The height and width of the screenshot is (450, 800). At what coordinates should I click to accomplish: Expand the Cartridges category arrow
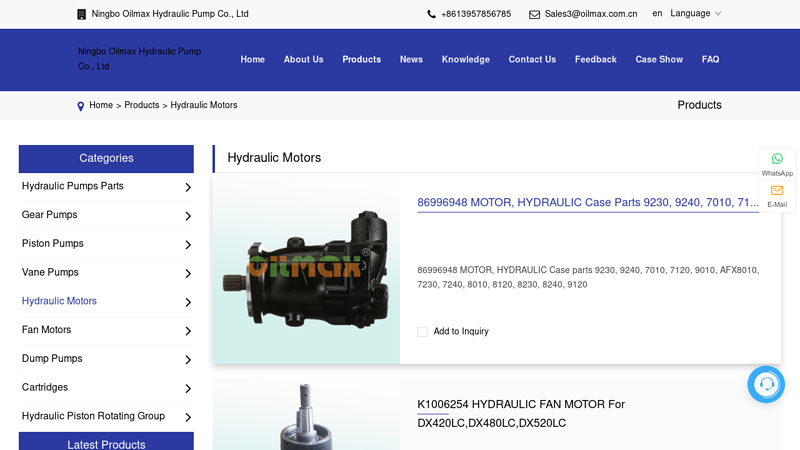click(x=188, y=388)
